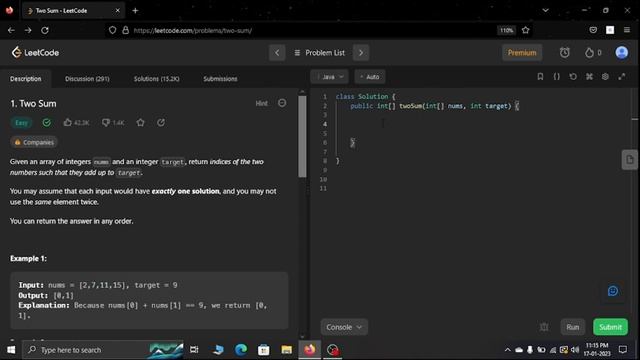Go to next problem arrow
This screenshot has width=640, height=360.
(361, 53)
